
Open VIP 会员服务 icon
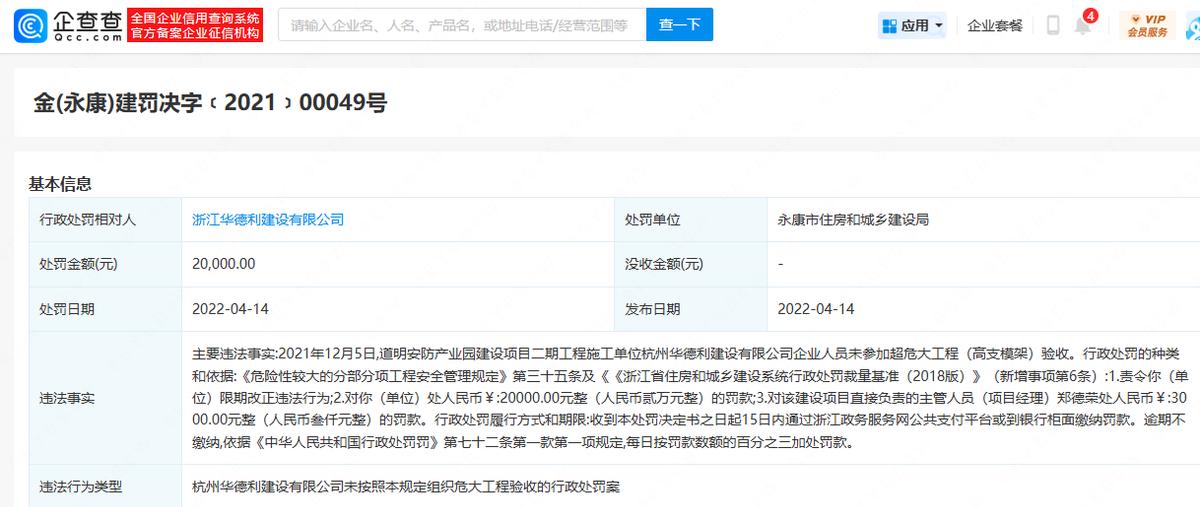click(1147, 26)
